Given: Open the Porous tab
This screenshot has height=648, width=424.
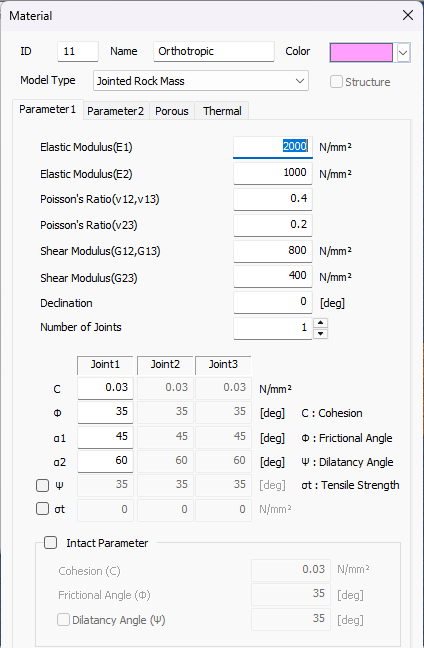Looking at the screenshot, I should point(172,111).
